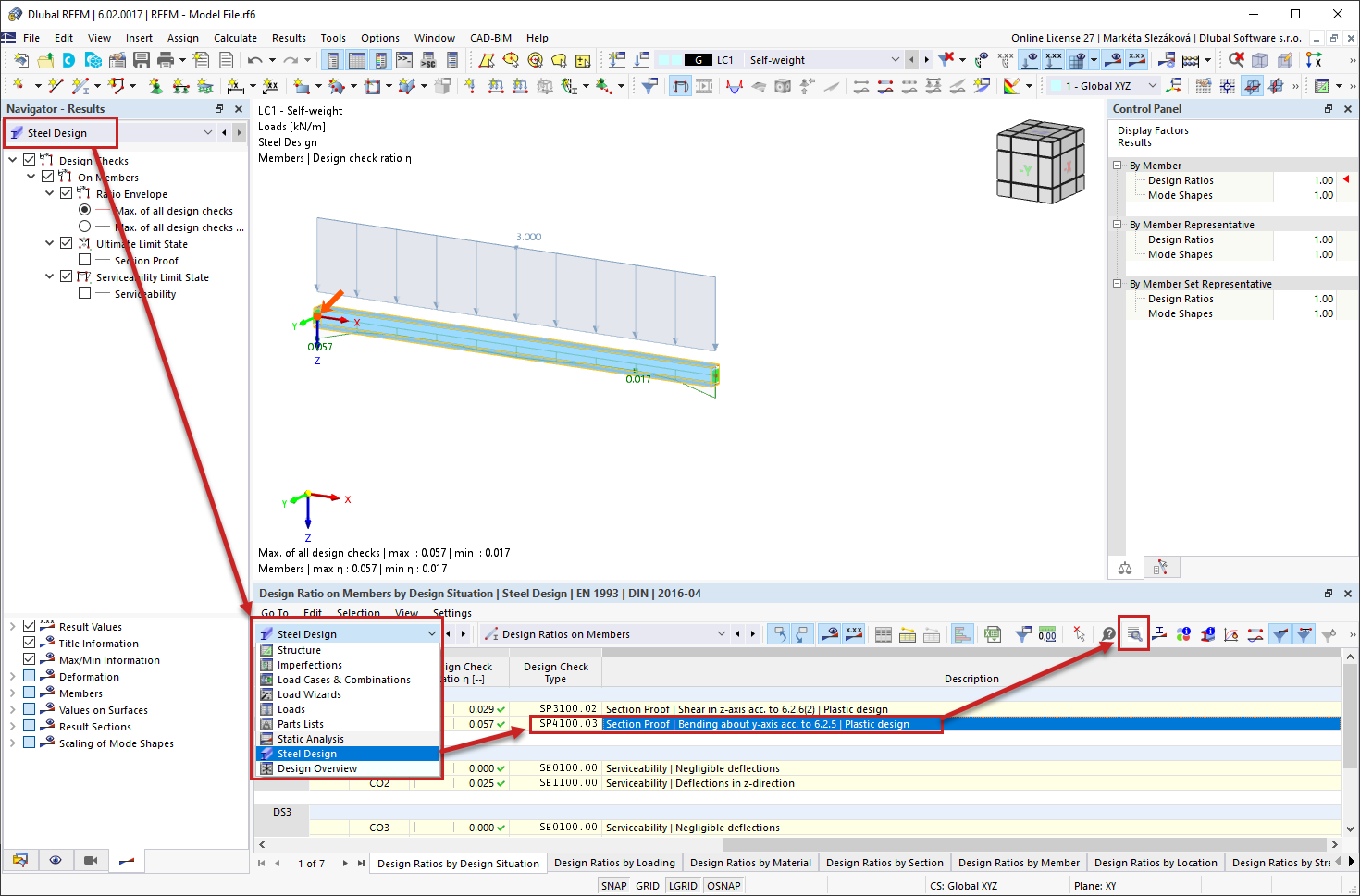The image size is (1360, 896).
Task: Click the material info colored spheres icon
Action: tap(1183, 634)
